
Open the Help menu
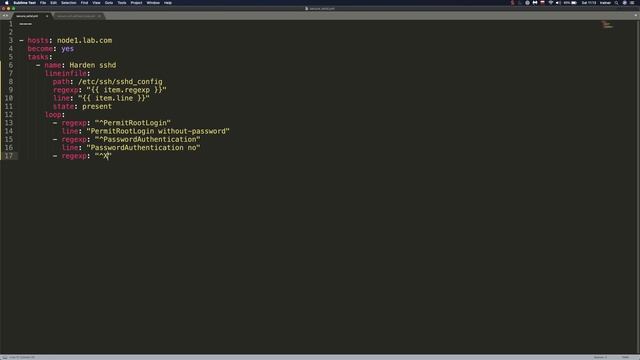(x=168, y=3)
